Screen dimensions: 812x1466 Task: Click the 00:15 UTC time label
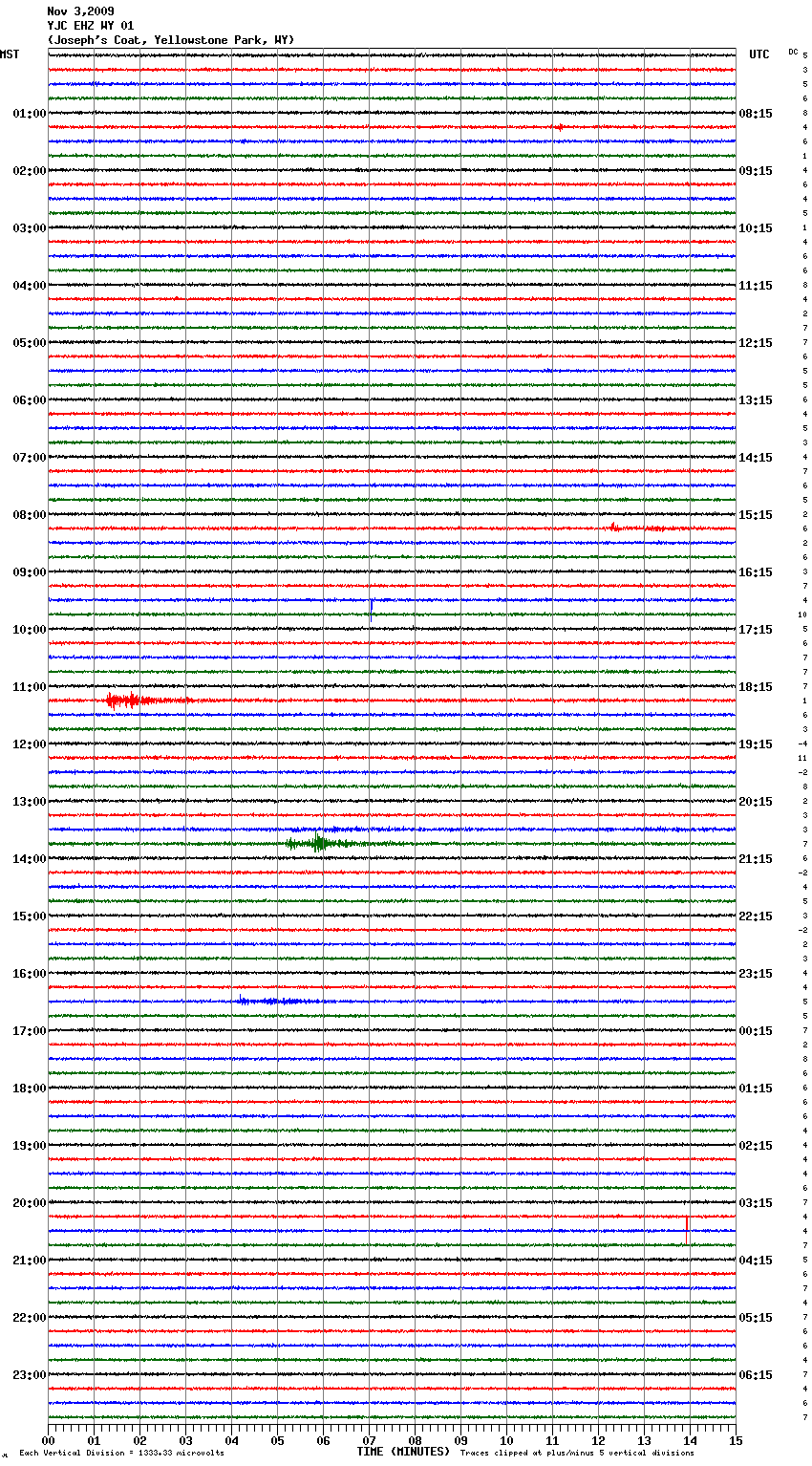click(x=756, y=1031)
